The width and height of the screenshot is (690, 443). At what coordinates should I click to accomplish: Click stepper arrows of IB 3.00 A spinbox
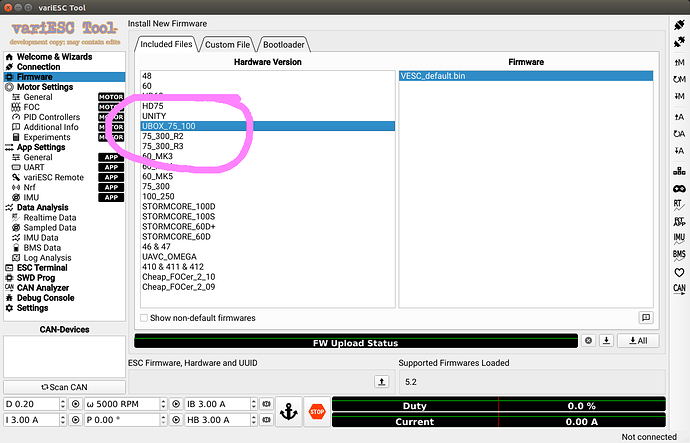(254, 404)
